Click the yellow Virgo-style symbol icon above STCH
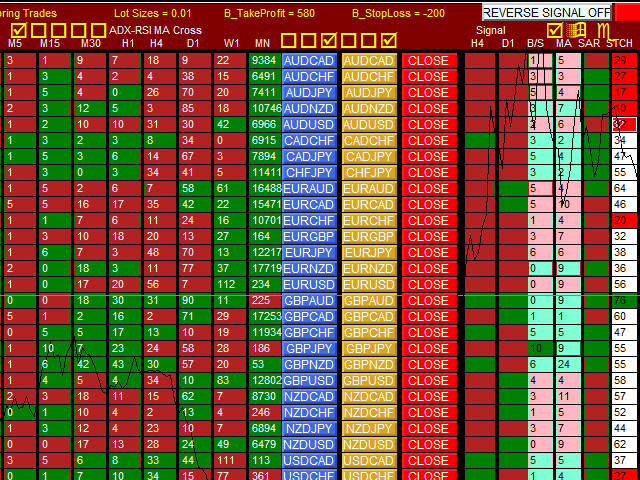The height and width of the screenshot is (480, 640). pos(604,31)
